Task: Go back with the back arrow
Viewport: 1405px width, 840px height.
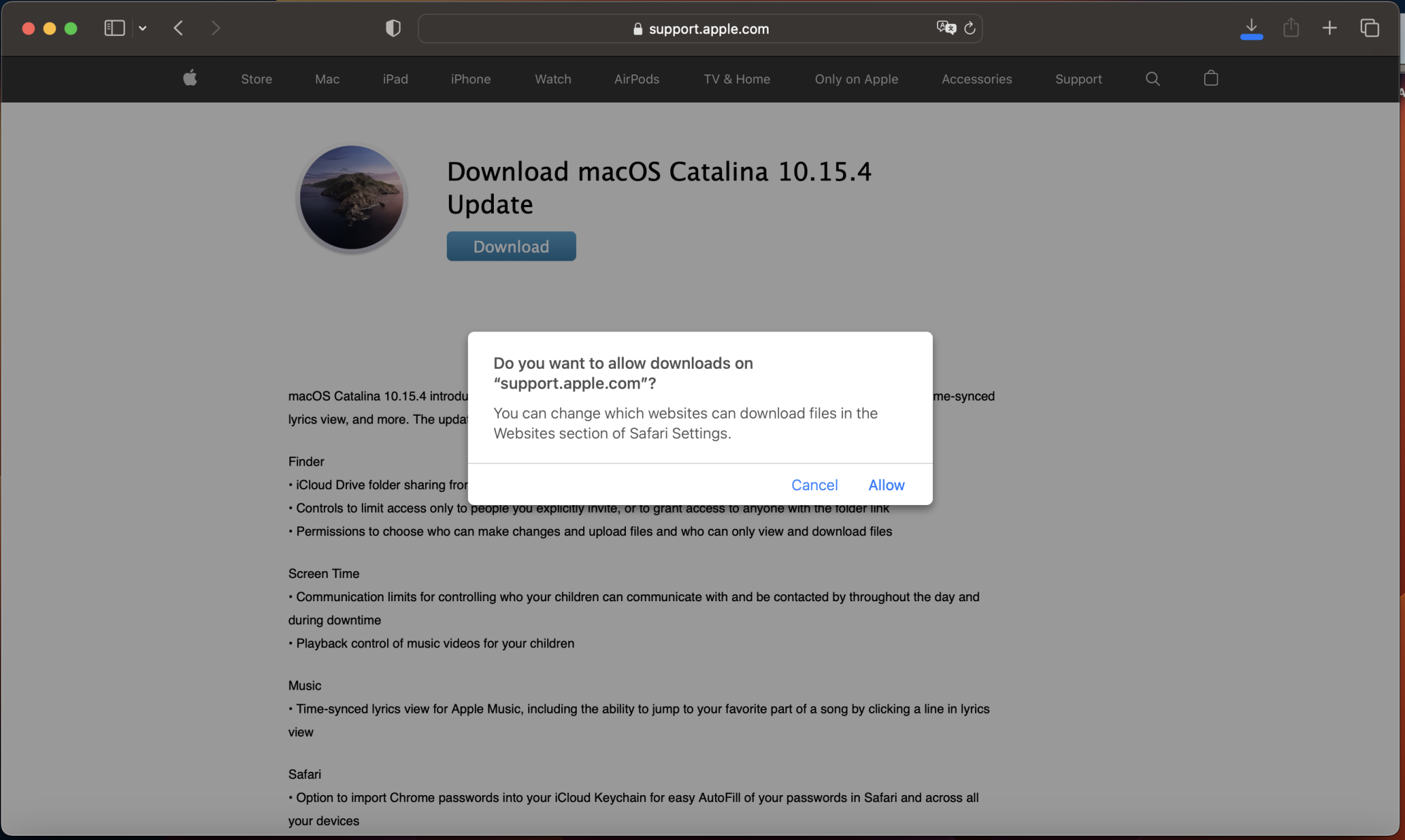Action: (178, 28)
